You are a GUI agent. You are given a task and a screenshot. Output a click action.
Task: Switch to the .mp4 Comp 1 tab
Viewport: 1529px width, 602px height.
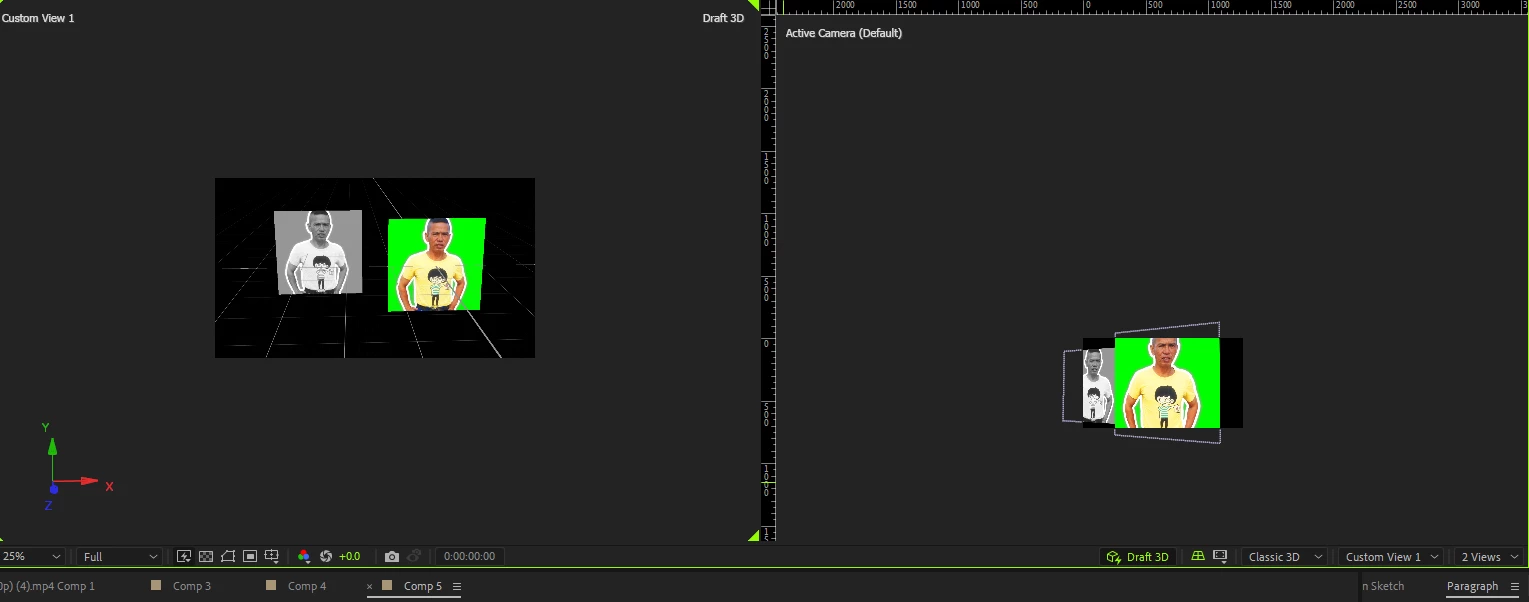coord(48,586)
